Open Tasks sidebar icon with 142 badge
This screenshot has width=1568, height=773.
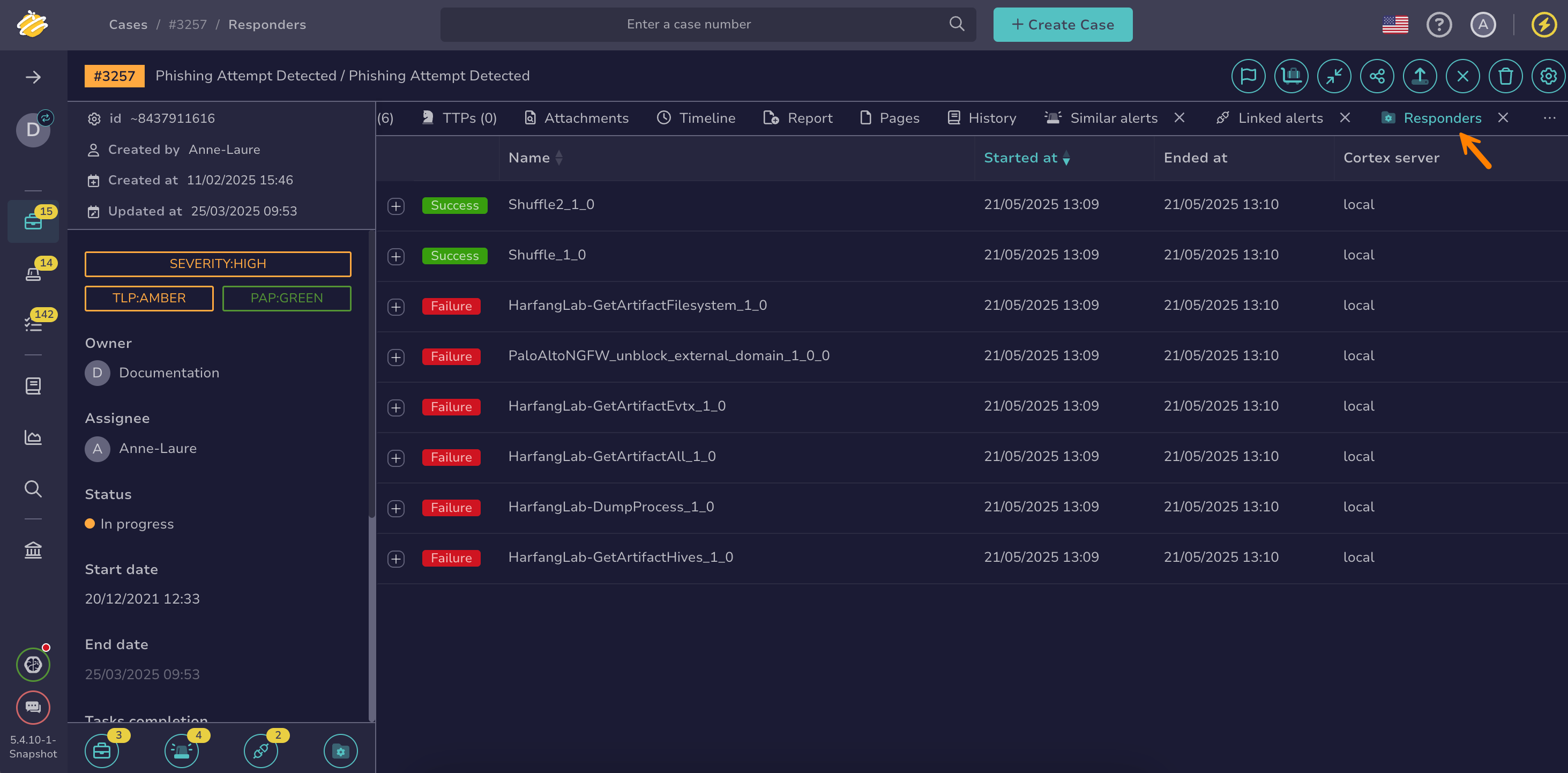(x=33, y=324)
